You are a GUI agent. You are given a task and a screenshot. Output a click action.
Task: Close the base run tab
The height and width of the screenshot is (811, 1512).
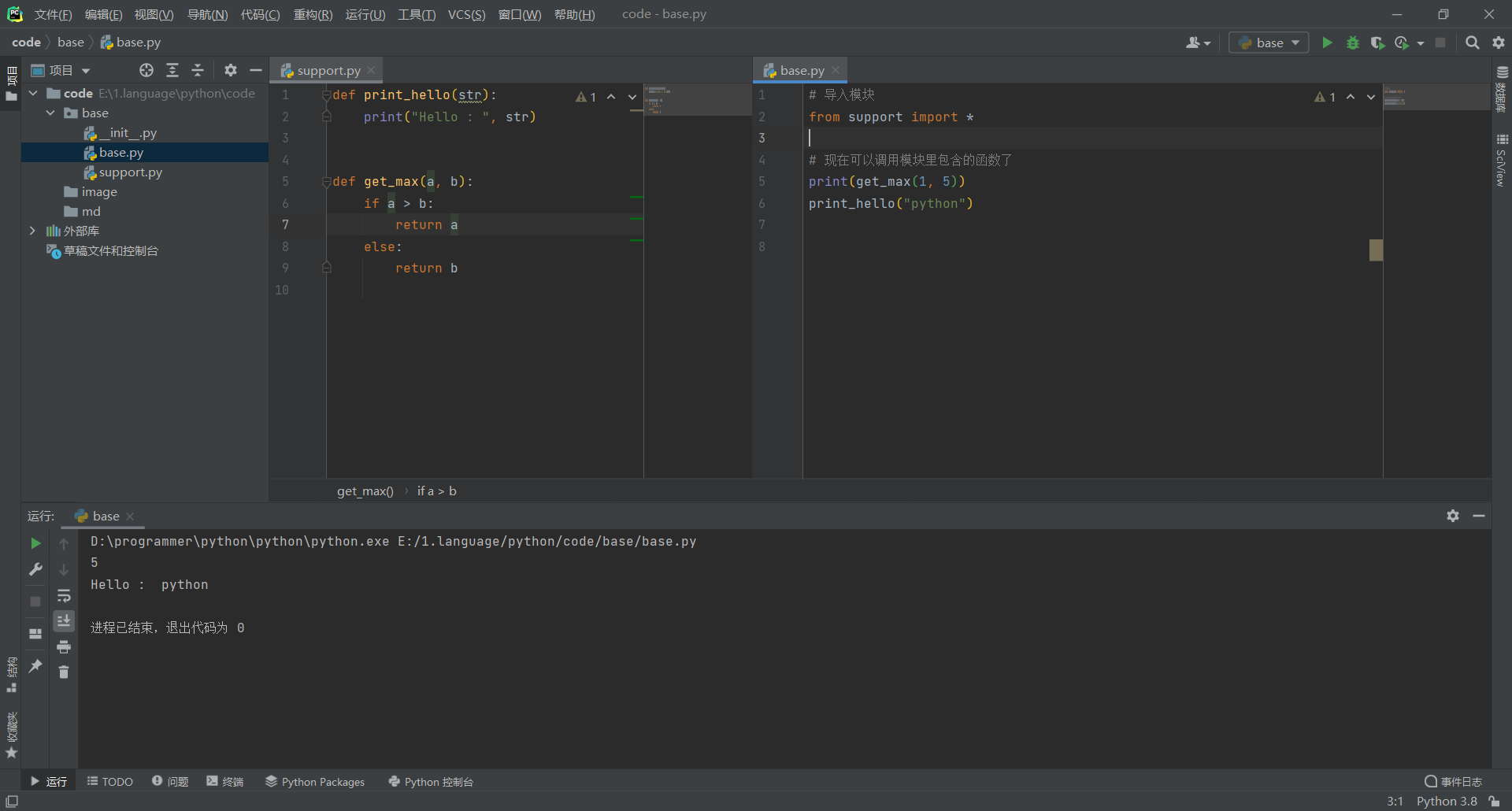[130, 517]
